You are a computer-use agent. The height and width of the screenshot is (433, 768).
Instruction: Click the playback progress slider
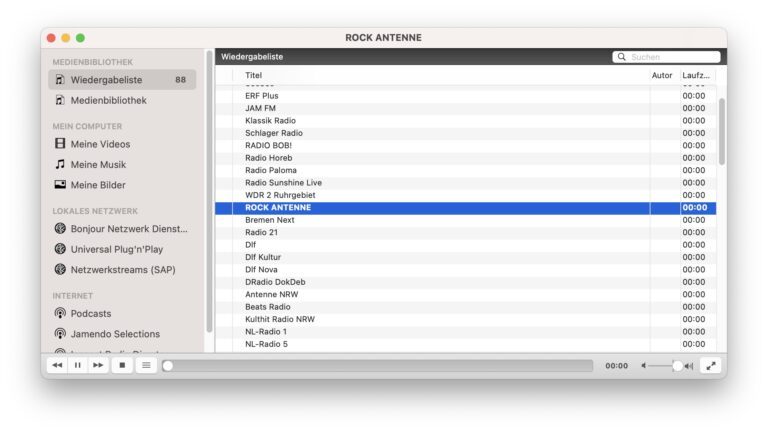[378, 365]
